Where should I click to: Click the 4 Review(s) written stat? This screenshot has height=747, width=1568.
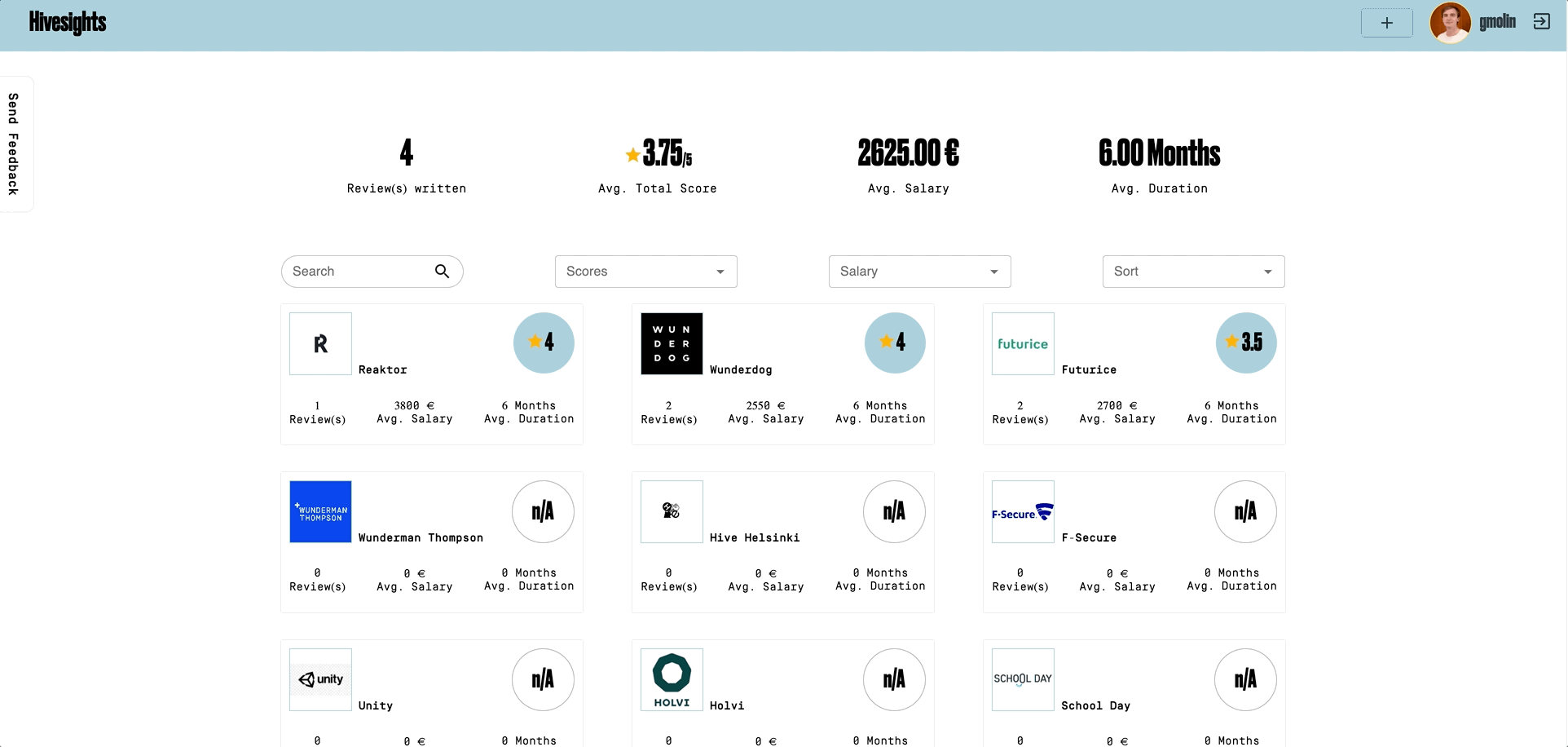[x=407, y=166]
